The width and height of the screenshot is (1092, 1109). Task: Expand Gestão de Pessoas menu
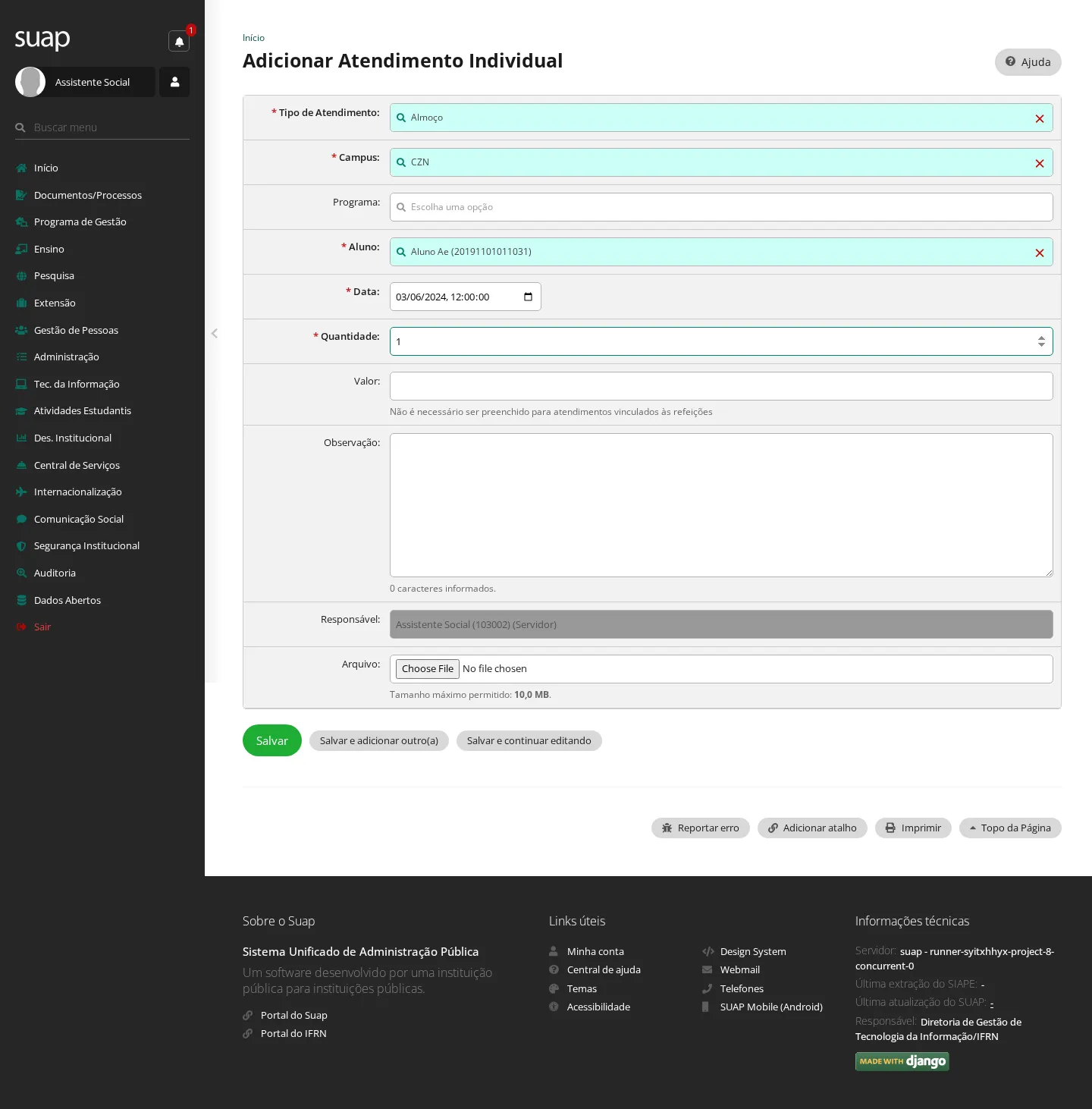point(76,330)
